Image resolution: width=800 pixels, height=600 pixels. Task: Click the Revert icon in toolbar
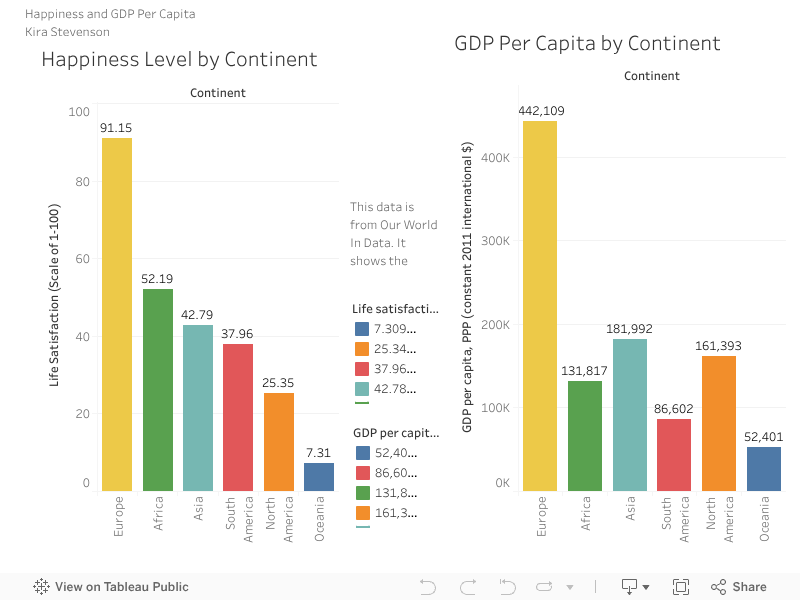pos(507,587)
